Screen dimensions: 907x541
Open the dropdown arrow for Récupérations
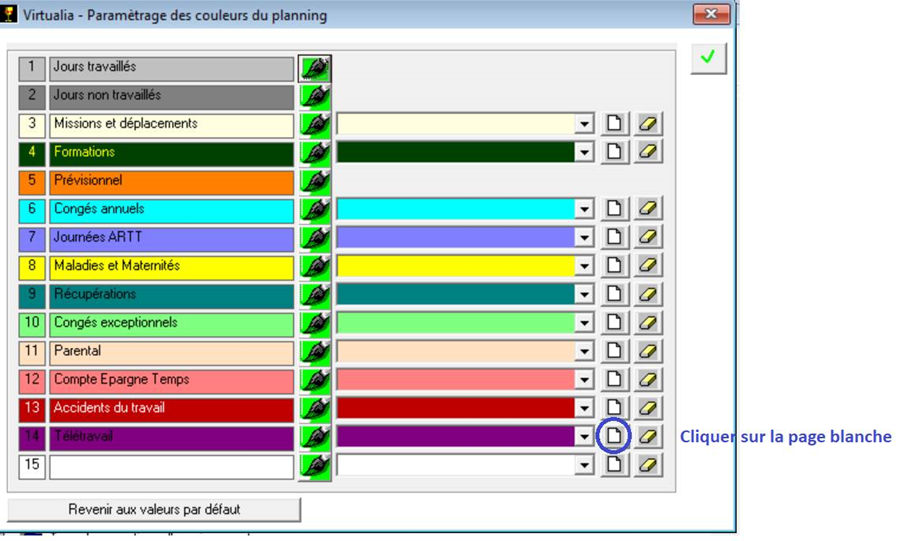[x=584, y=295]
